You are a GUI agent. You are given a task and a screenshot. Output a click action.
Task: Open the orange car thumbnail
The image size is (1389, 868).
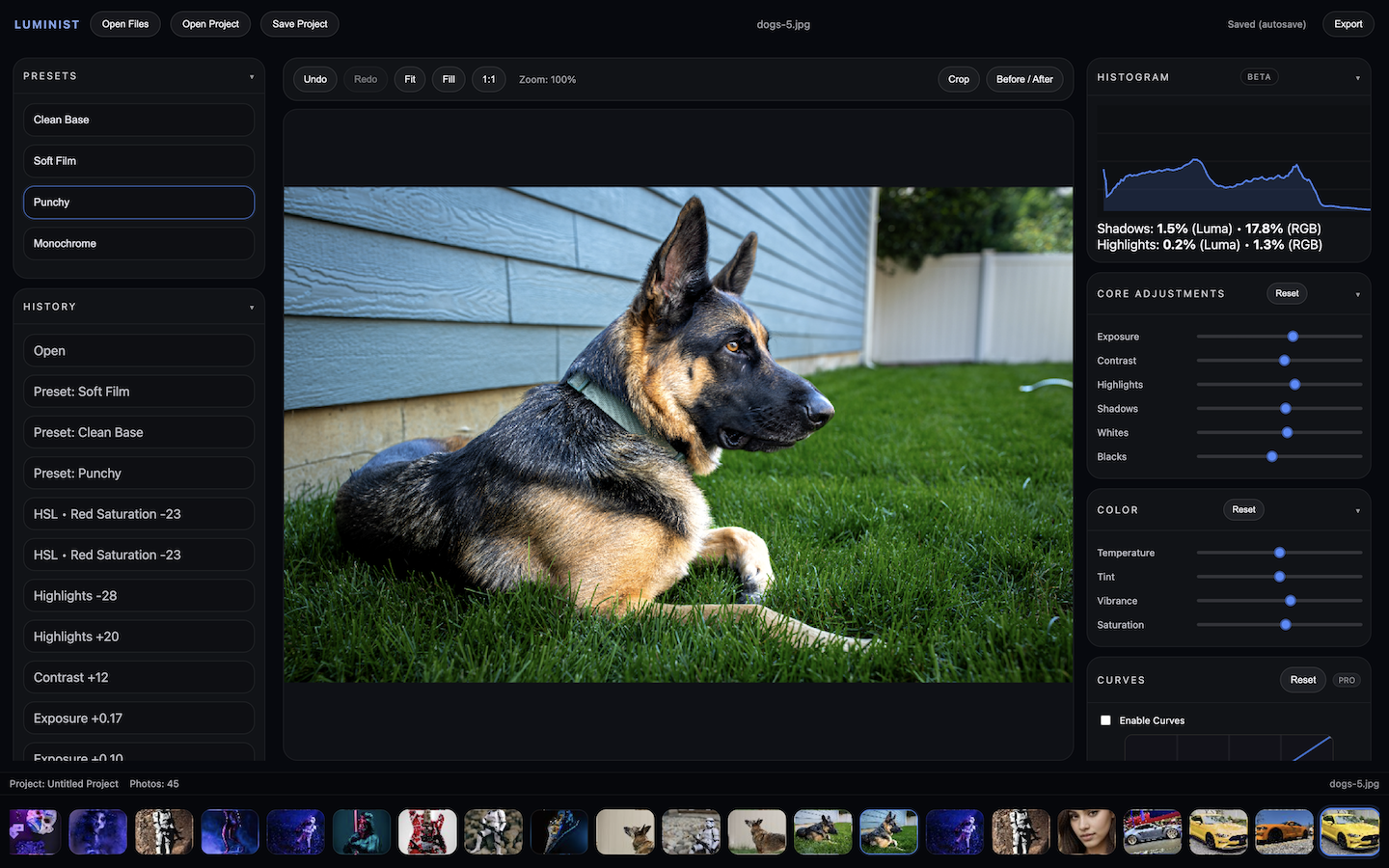1284,832
